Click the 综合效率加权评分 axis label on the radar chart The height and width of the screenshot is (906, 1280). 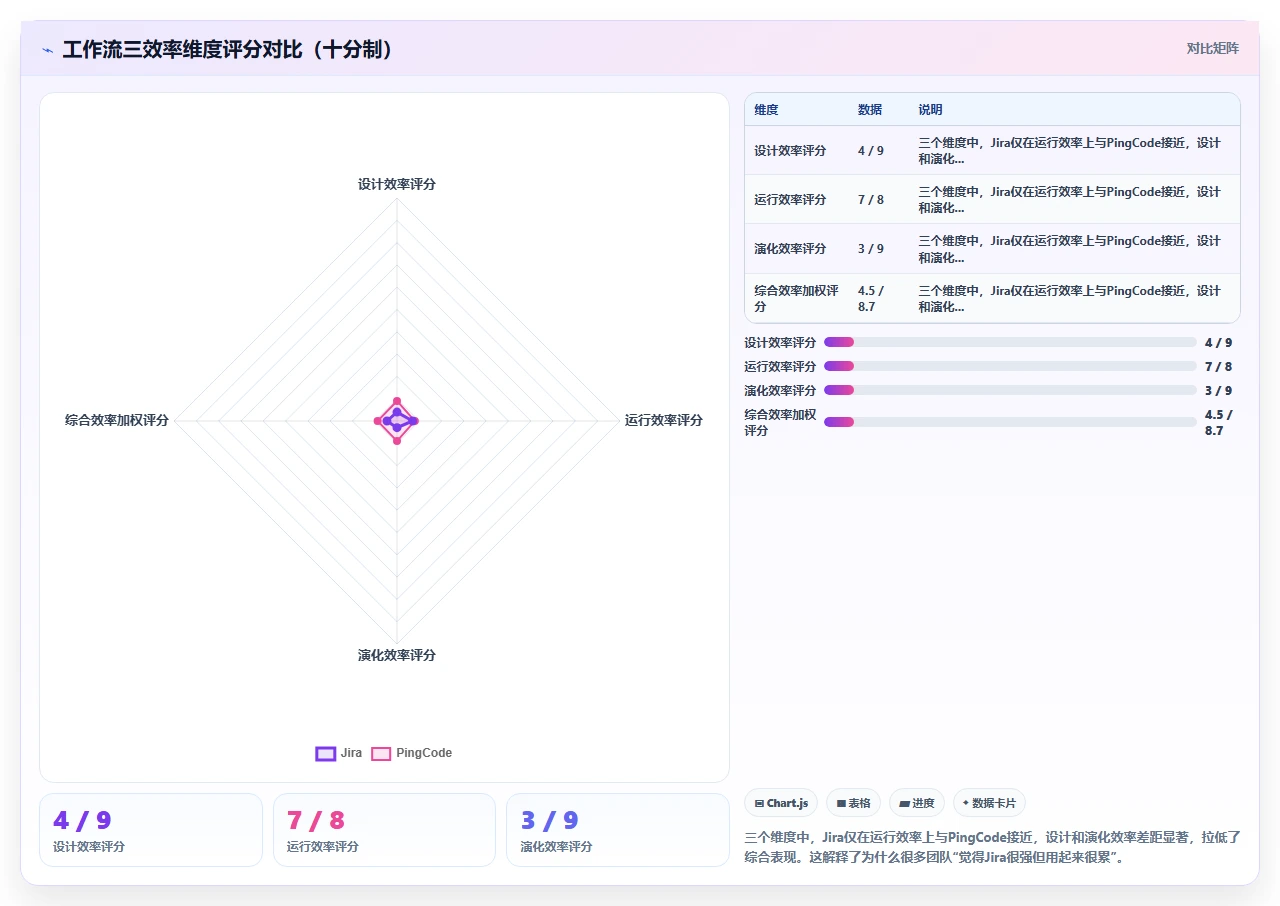117,420
